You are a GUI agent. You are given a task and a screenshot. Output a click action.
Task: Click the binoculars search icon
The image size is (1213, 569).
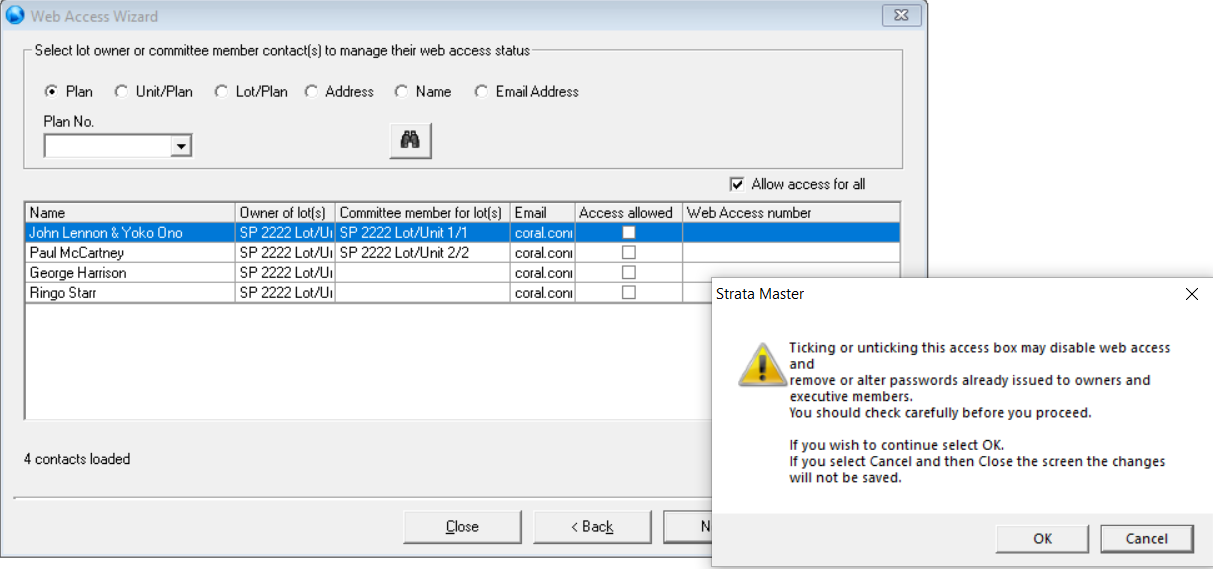(x=410, y=141)
